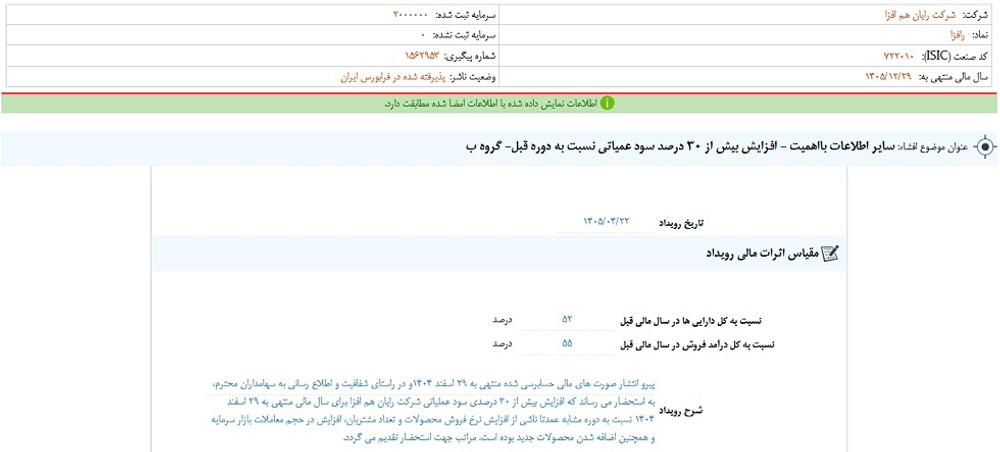Click the شرح رویداد description text block
This screenshot has width=1000, height=452.
pos(431,411)
